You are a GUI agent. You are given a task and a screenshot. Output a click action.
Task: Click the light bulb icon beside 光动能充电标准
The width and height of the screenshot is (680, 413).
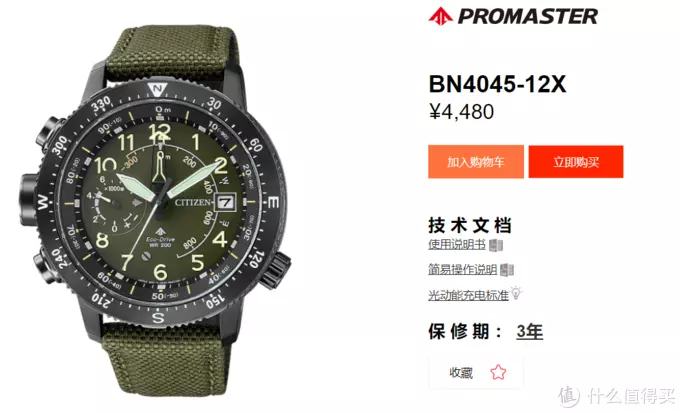coord(516,293)
